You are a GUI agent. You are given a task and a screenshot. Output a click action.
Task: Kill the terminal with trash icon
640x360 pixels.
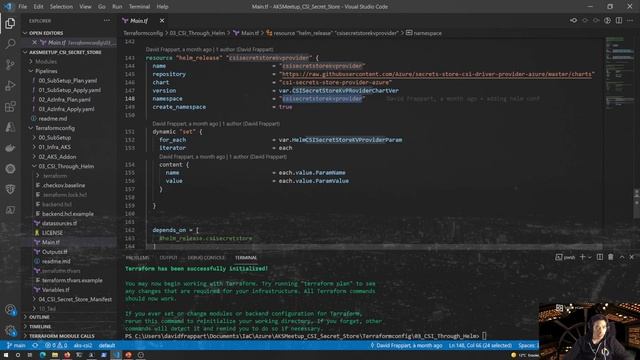click(x=611, y=257)
